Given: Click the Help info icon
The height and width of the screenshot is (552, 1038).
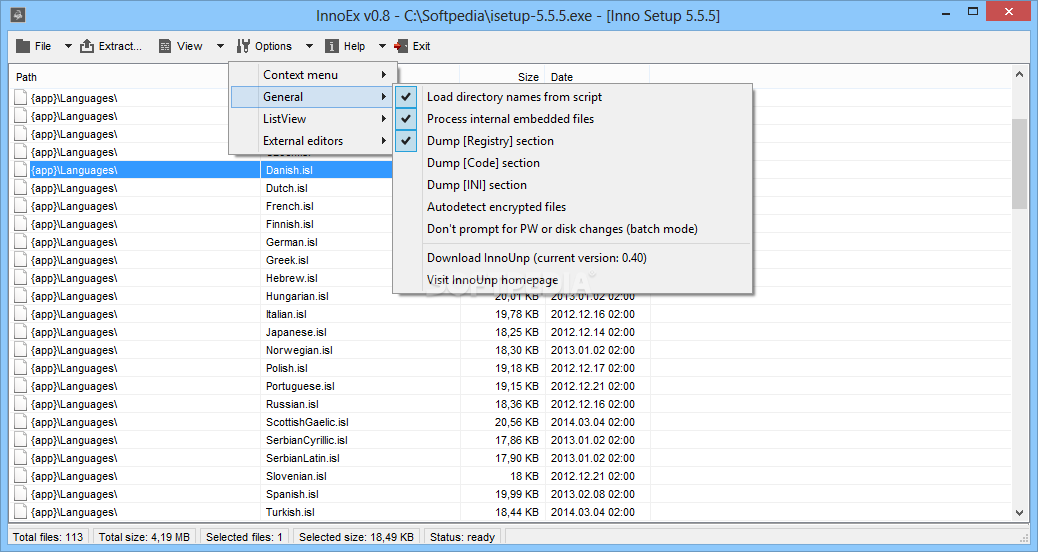Looking at the screenshot, I should pos(332,46).
